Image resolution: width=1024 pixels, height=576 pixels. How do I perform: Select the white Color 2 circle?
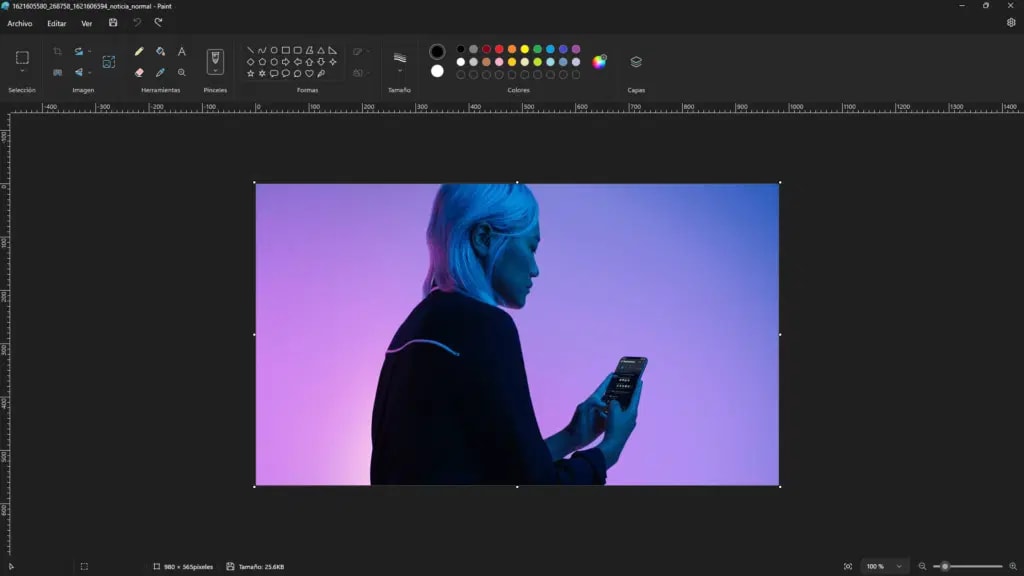coord(437,71)
